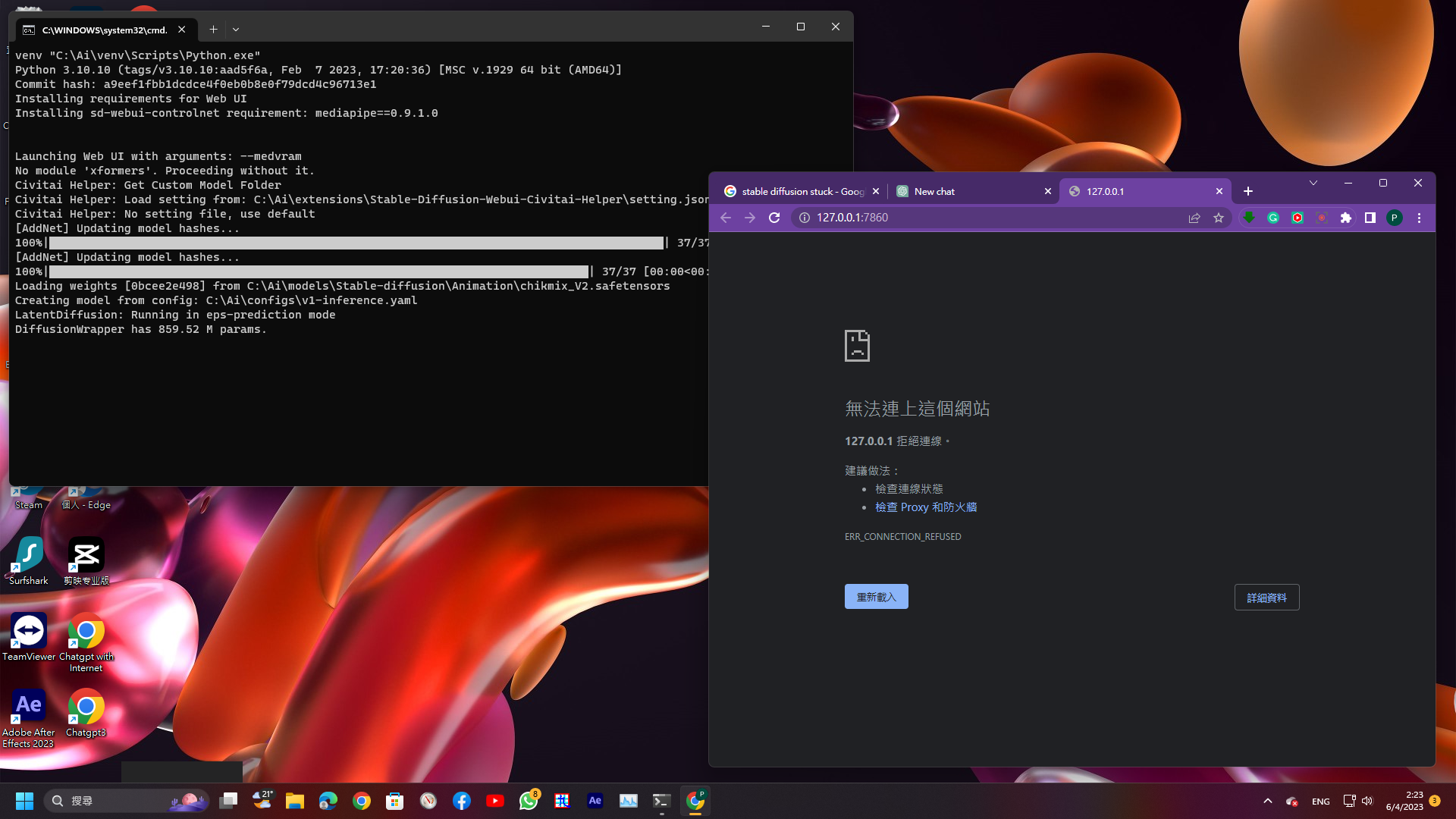Click the address bar showing 127.0.0.1:7860
The width and height of the screenshot is (1456, 819).
986,218
